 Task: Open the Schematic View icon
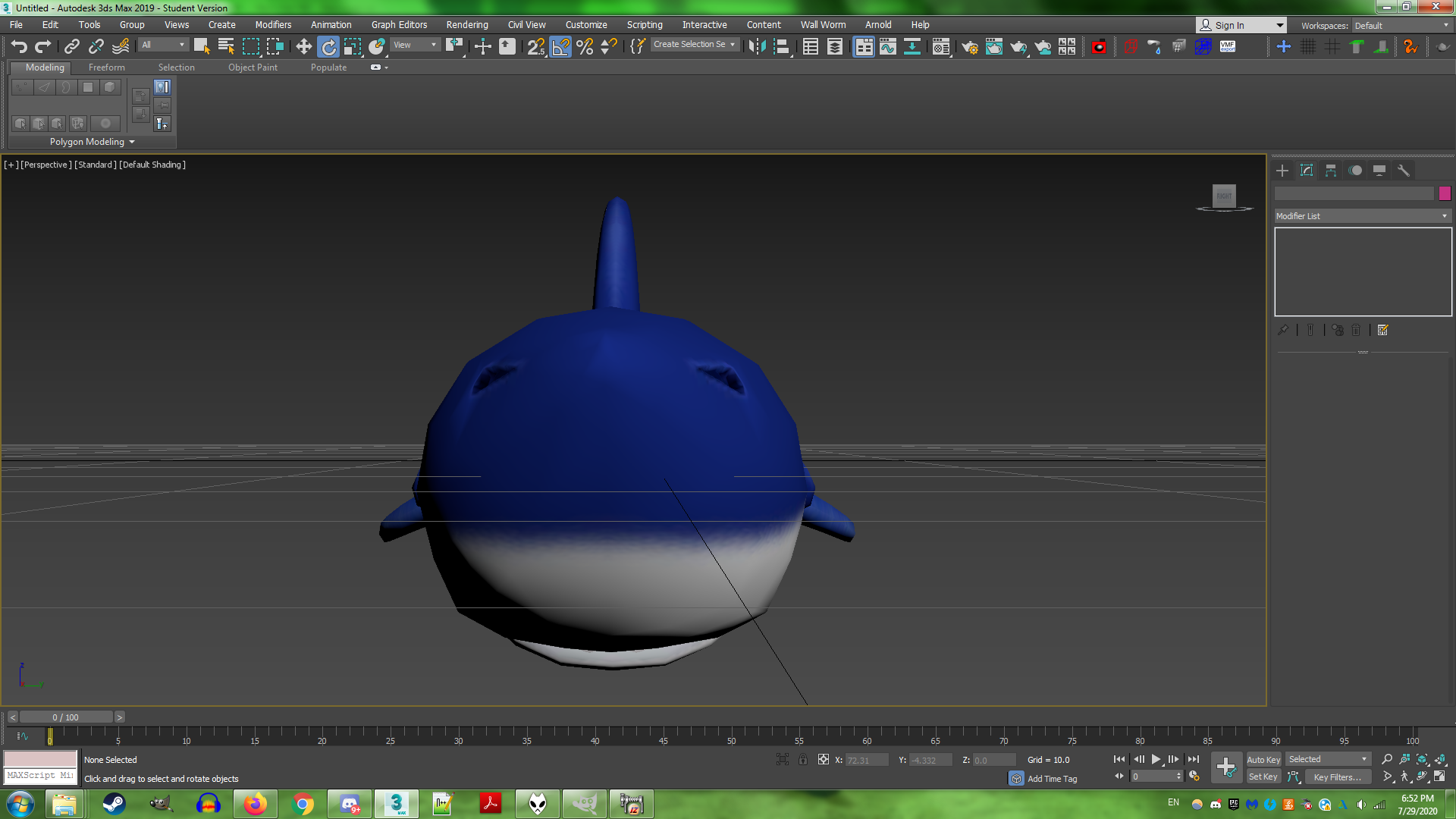click(x=912, y=47)
